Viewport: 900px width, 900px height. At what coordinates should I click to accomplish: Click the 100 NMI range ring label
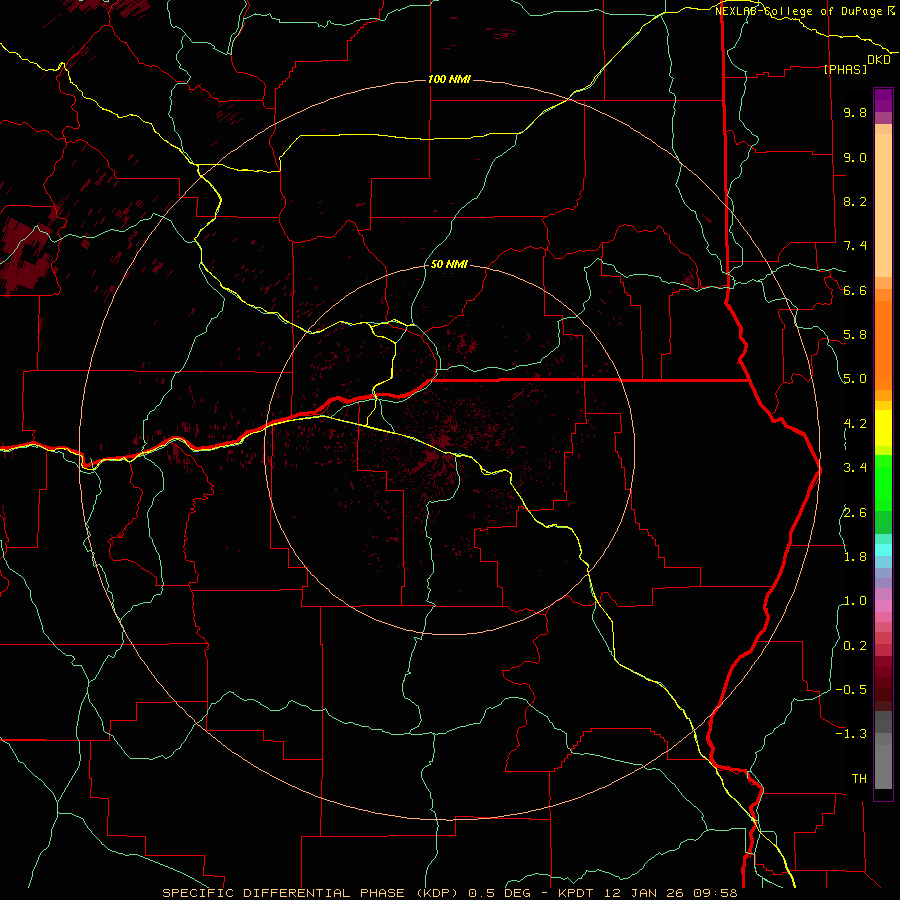tap(449, 79)
